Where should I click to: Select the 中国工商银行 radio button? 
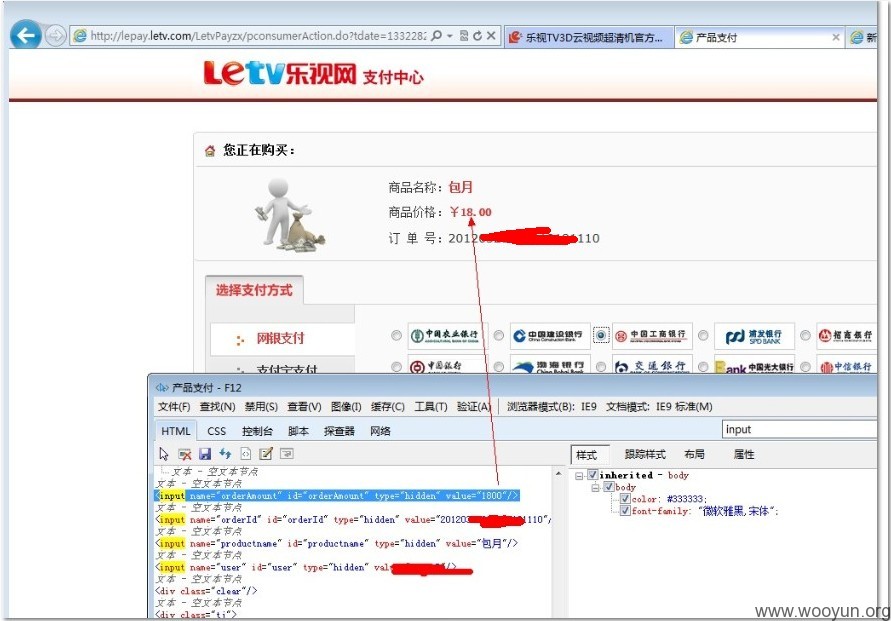pos(601,336)
